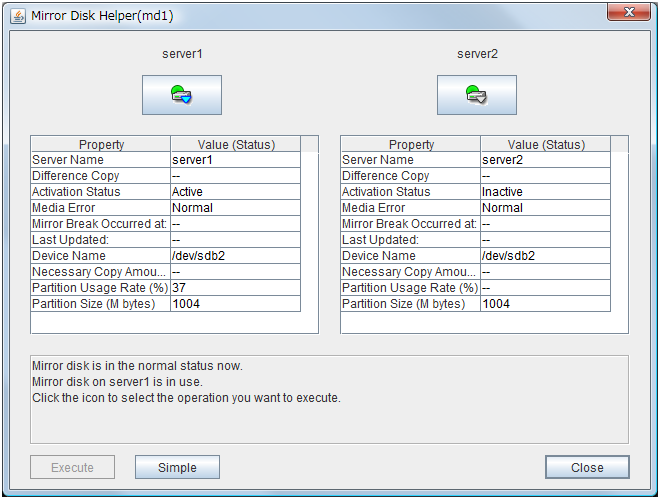Click the server2 mirror disk icon

476,95
